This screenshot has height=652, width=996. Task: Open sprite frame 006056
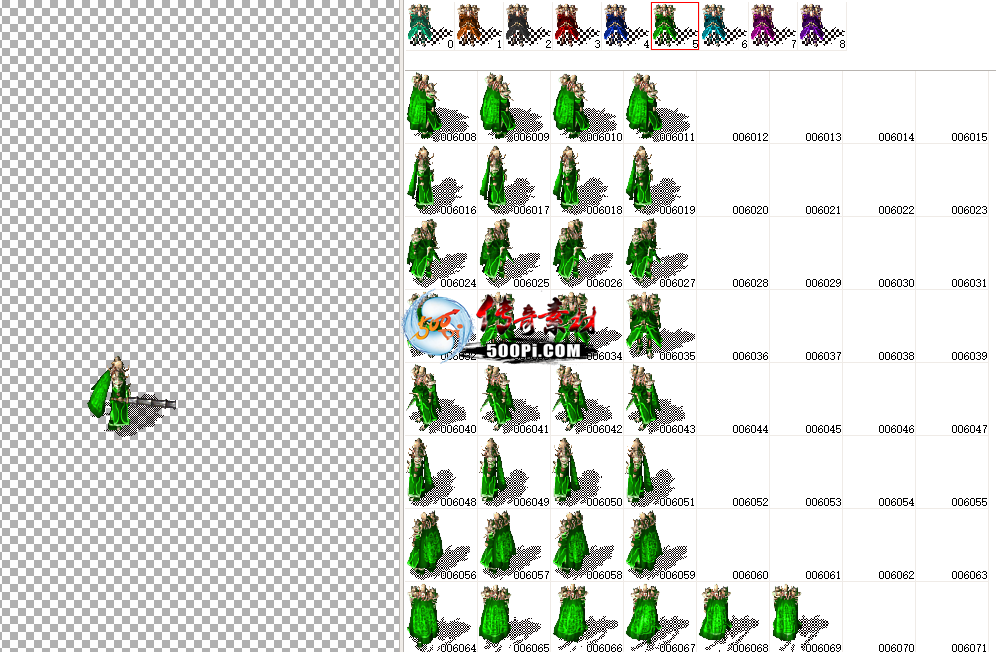pos(441,545)
